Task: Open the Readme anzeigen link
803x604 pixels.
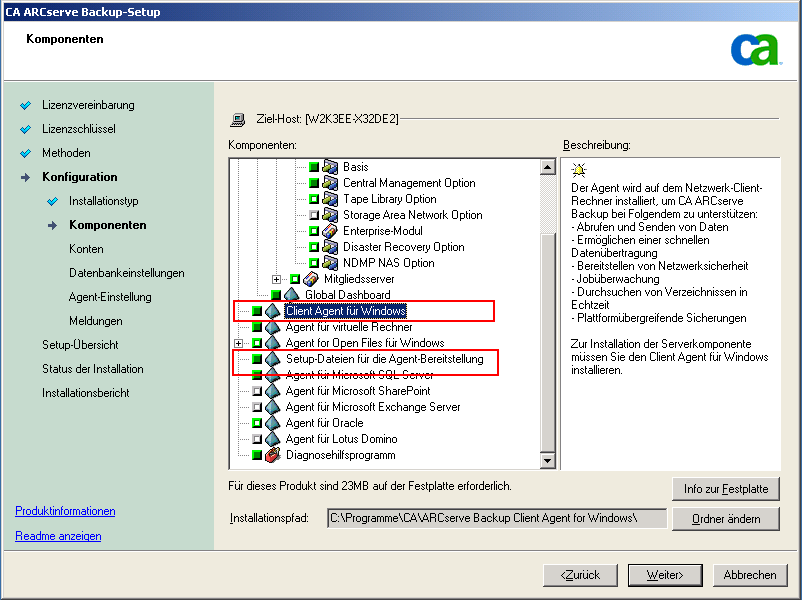Action: tap(58, 536)
